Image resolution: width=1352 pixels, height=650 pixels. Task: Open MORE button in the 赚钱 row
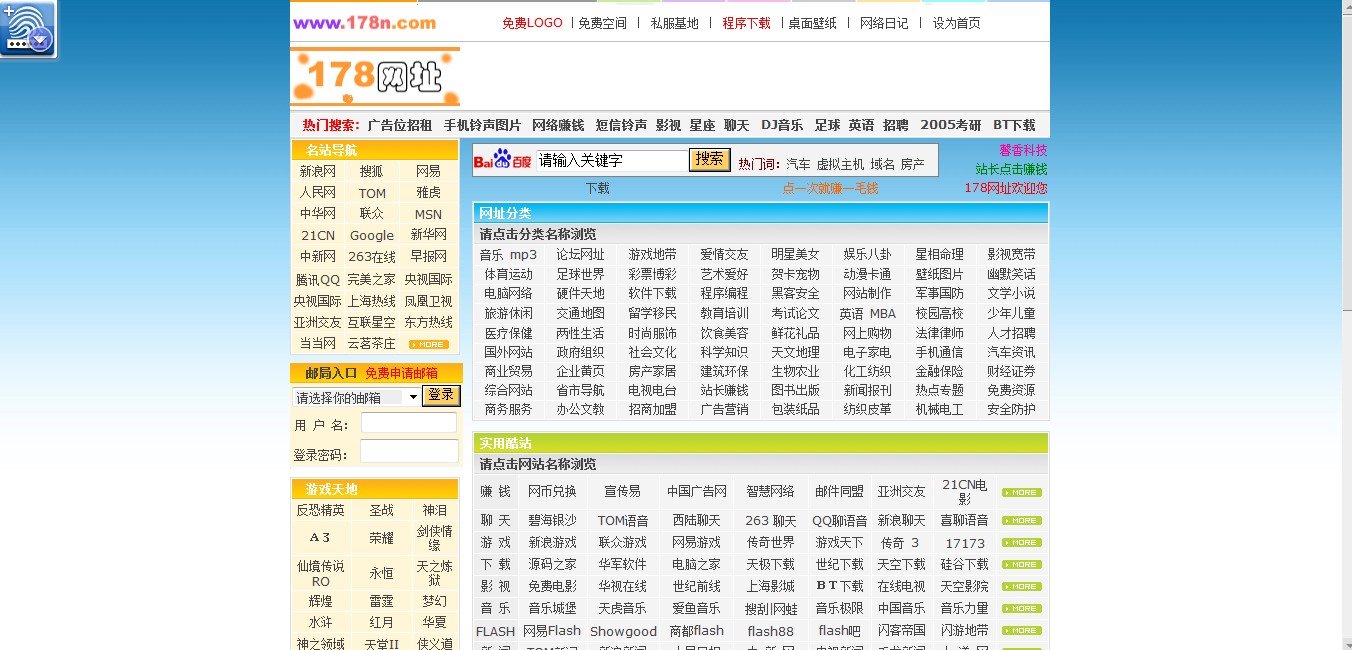1021,492
